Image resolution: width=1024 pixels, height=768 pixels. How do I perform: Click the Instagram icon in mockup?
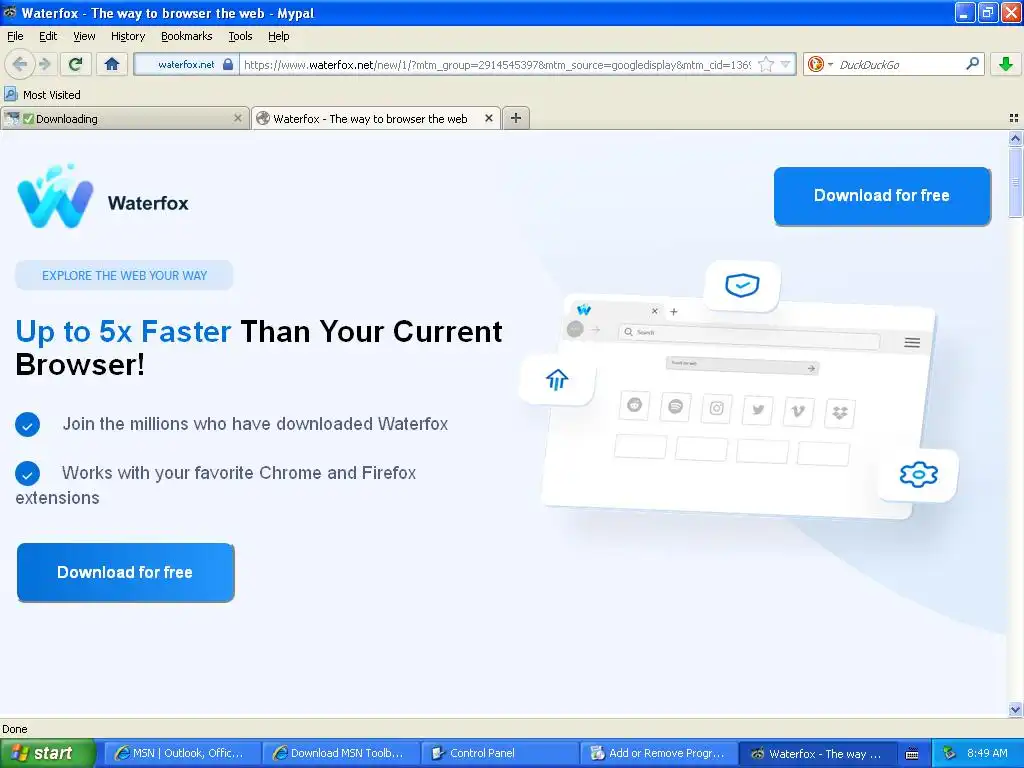pos(716,409)
